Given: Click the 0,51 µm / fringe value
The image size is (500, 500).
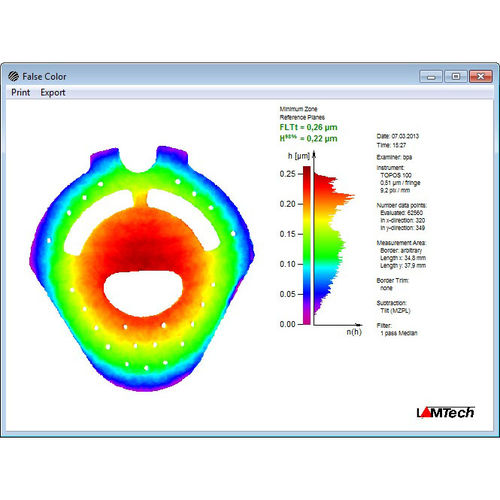Looking at the screenshot, I should (x=400, y=183).
